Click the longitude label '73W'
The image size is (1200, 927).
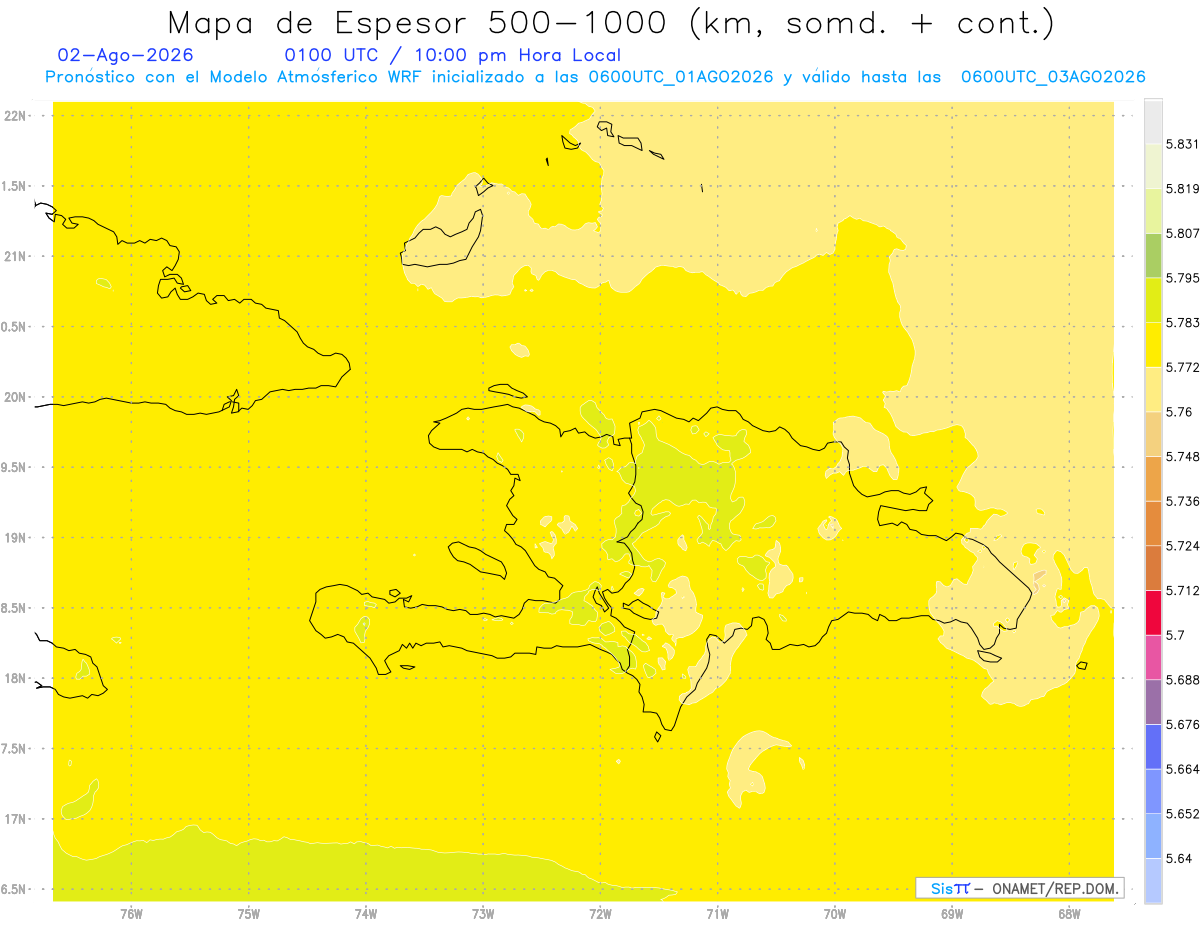[x=483, y=914]
